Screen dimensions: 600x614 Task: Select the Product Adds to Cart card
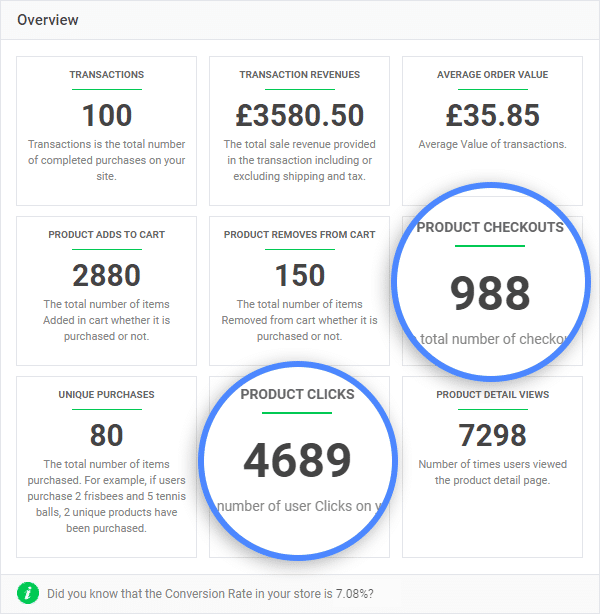[107, 291]
